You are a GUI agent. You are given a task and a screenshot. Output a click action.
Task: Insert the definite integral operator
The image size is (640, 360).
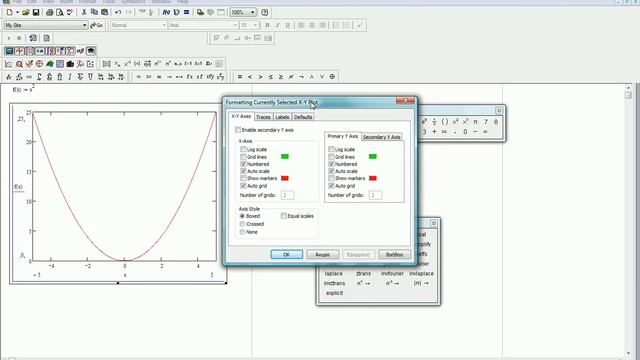(39, 77)
